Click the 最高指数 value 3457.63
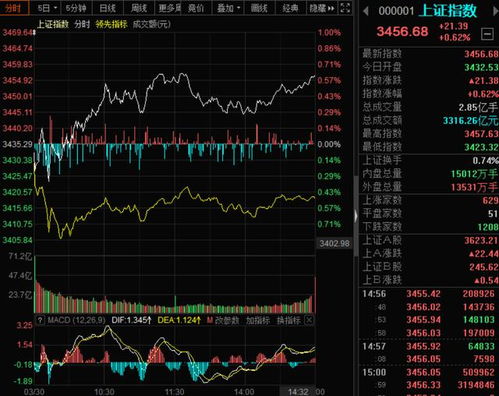This screenshot has height=396, width=499. 481,134
